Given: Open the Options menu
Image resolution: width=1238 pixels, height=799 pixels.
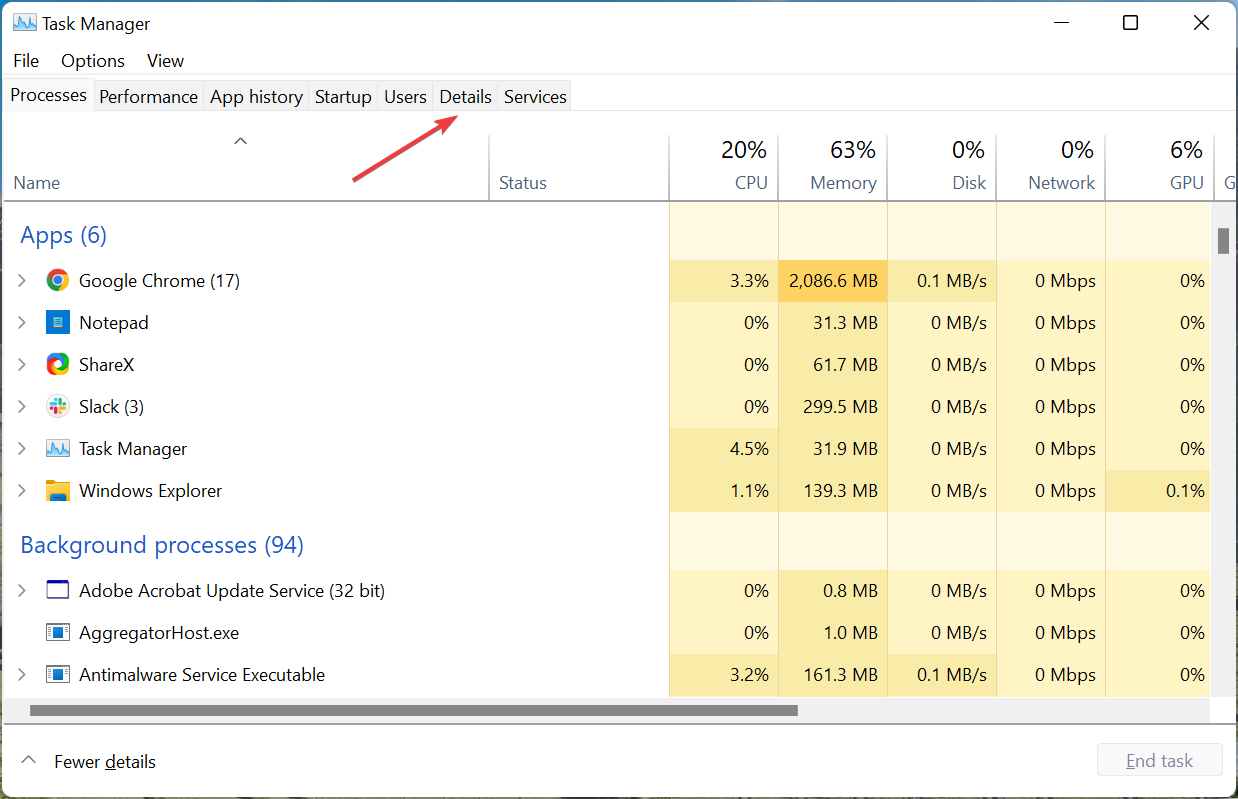Looking at the screenshot, I should [93, 61].
